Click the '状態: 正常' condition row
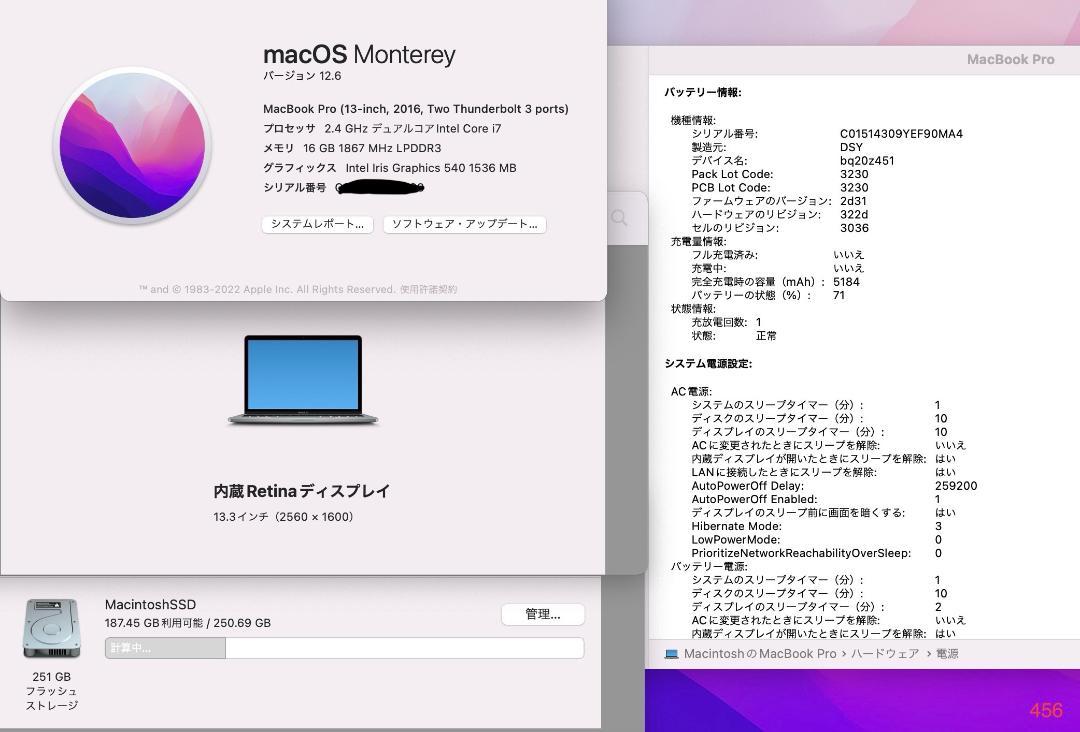This screenshot has width=1080, height=732. click(734, 336)
